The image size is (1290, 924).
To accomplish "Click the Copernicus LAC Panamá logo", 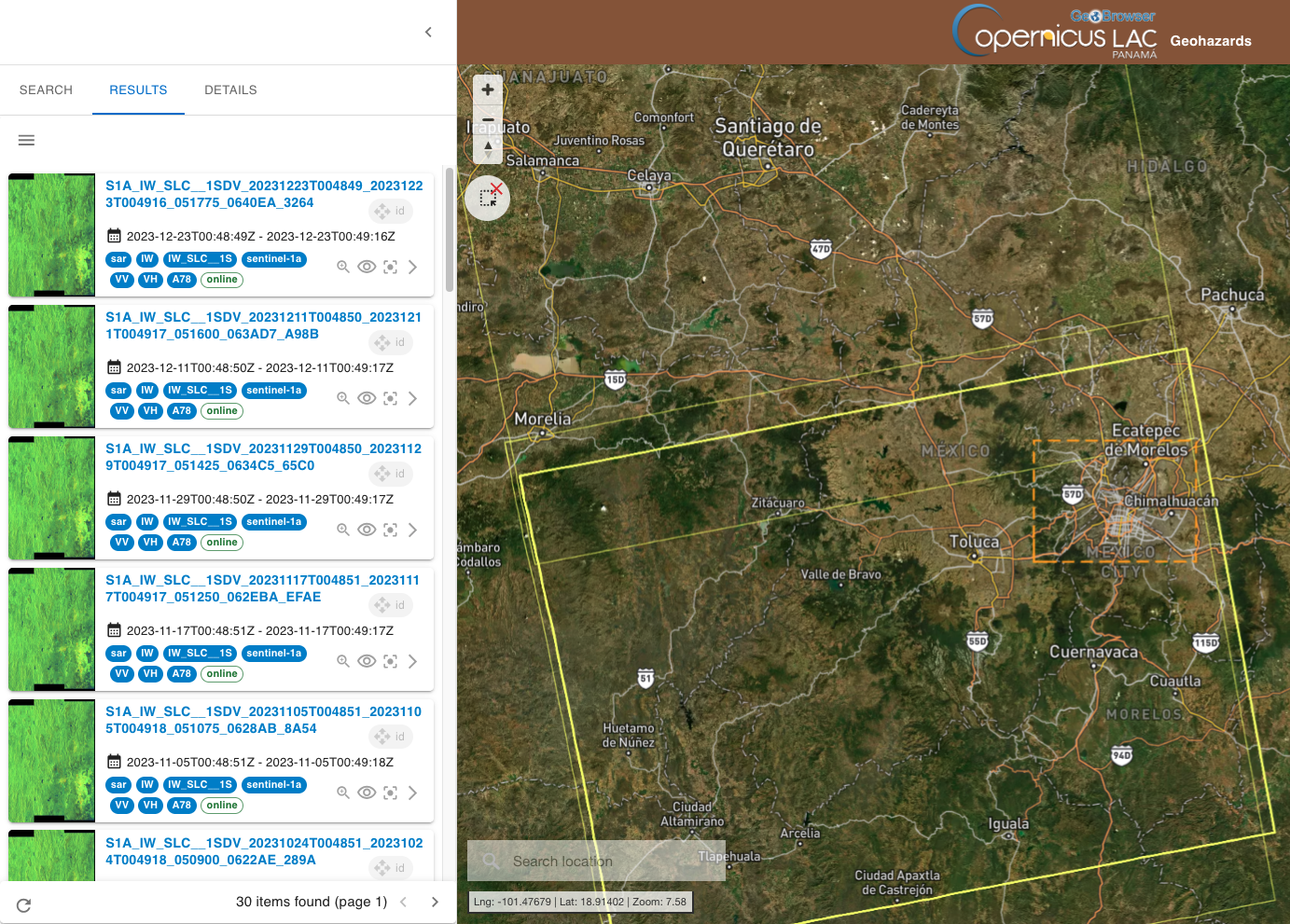I will pyautogui.click(x=1055, y=33).
